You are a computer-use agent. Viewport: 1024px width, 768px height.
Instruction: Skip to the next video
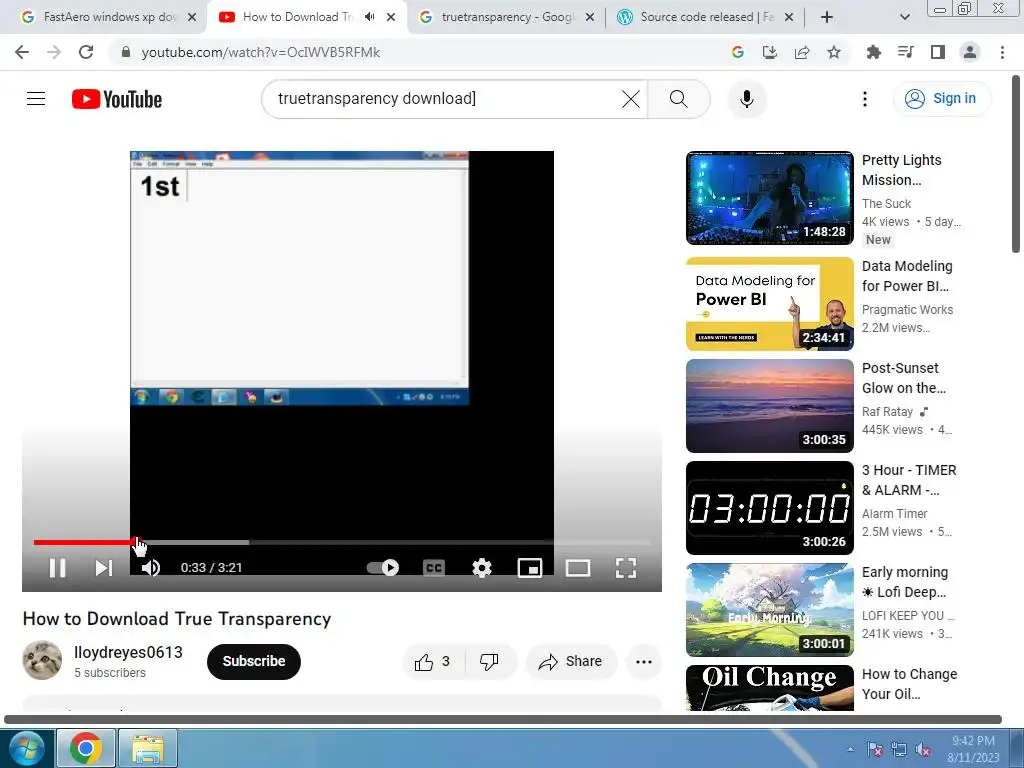(104, 568)
